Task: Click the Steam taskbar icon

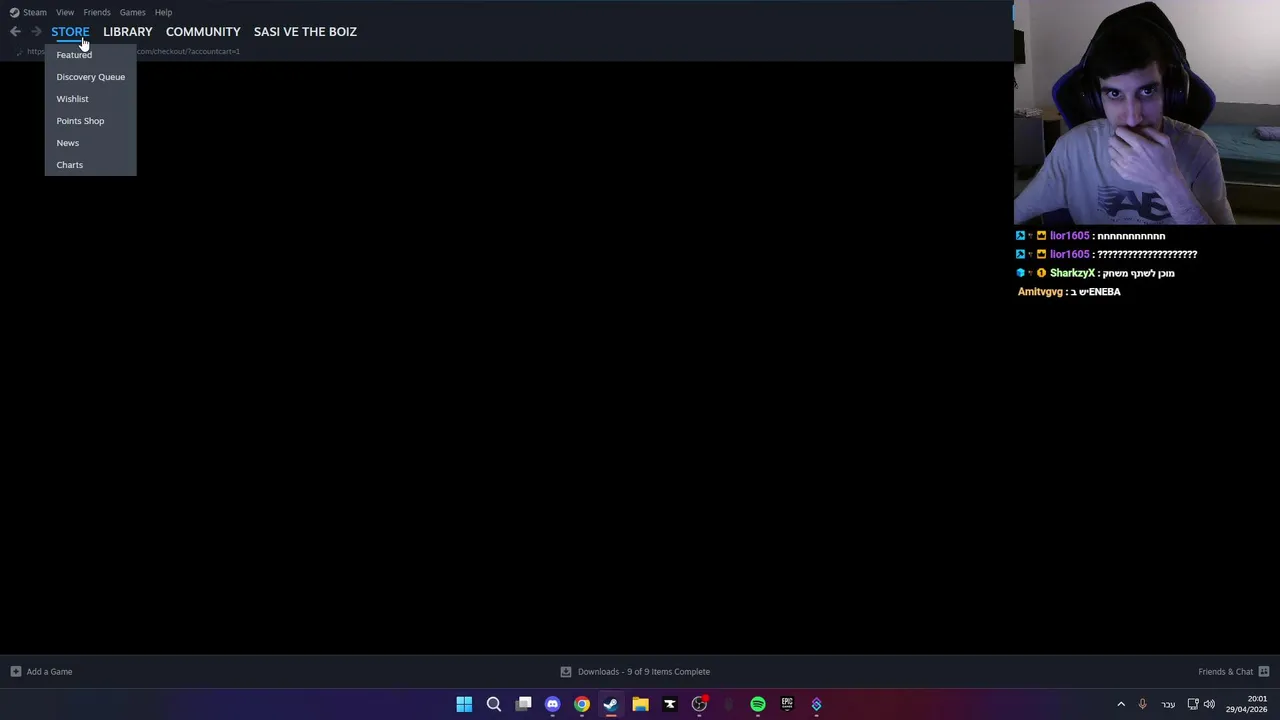Action: pyautogui.click(x=611, y=704)
